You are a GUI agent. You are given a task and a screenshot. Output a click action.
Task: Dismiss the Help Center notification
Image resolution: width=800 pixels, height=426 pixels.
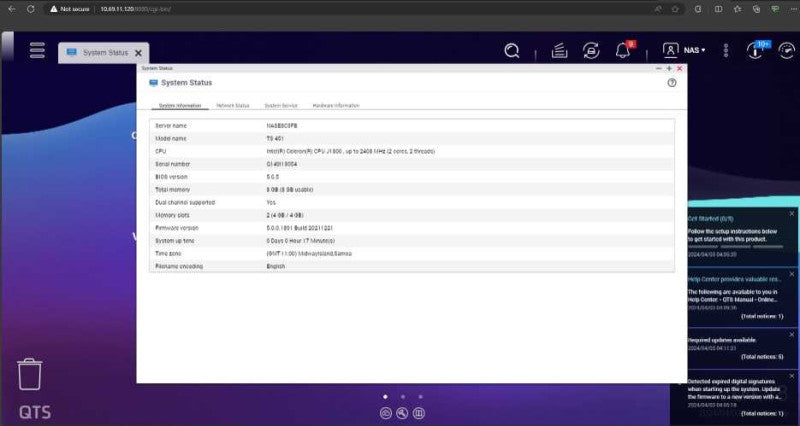(x=792, y=274)
